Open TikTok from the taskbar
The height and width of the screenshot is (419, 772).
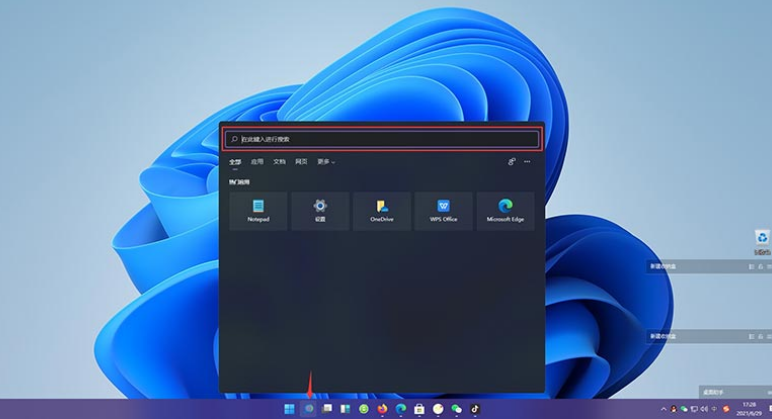point(475,409)
